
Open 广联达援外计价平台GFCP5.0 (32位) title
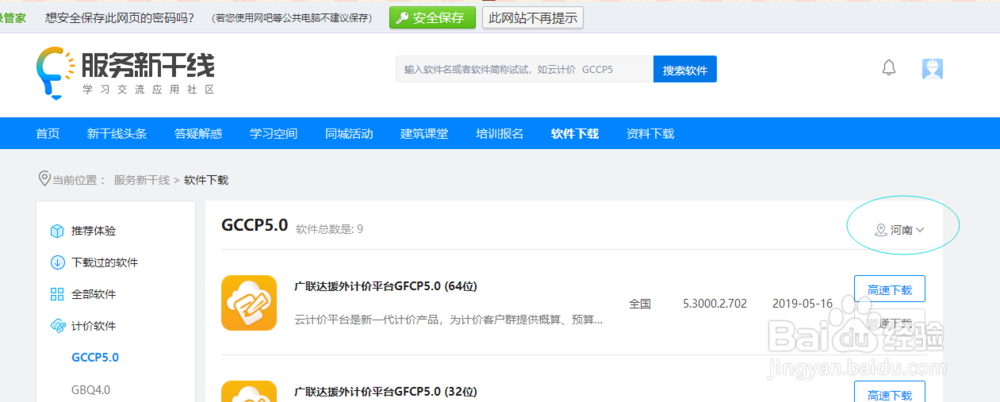pyautogui.click(x=386, y=391)
